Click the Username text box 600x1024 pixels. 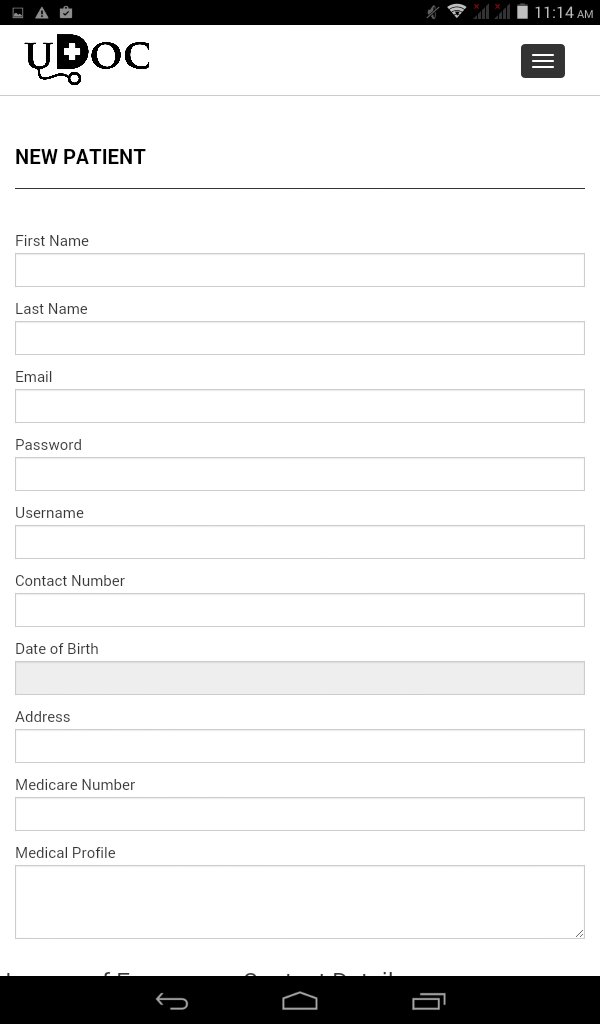pos(300,541)
